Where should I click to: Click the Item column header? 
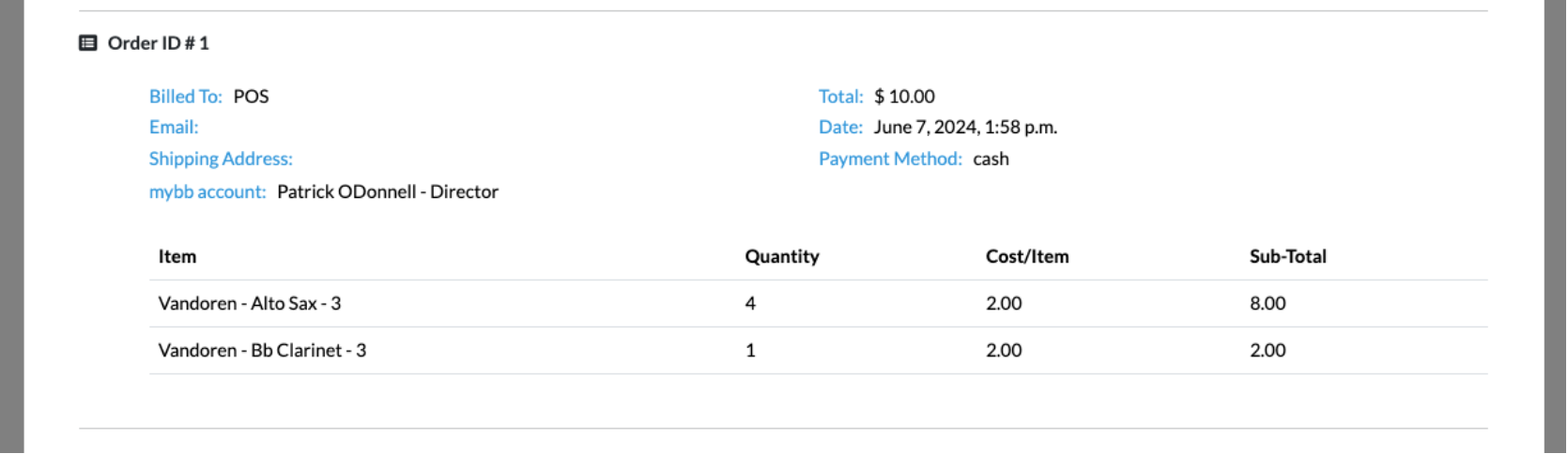pos(177,257)
